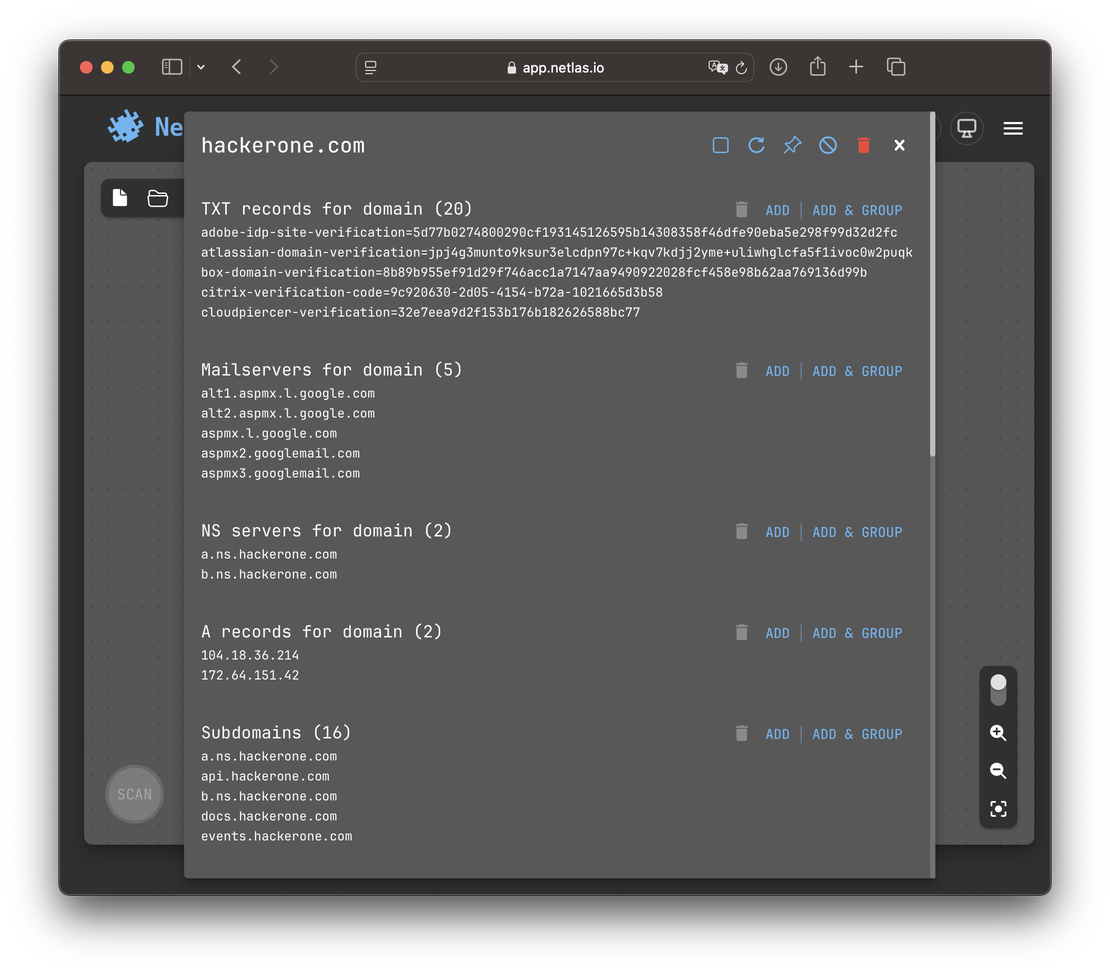
Task: Create new file via document icon
Action: 120,198
